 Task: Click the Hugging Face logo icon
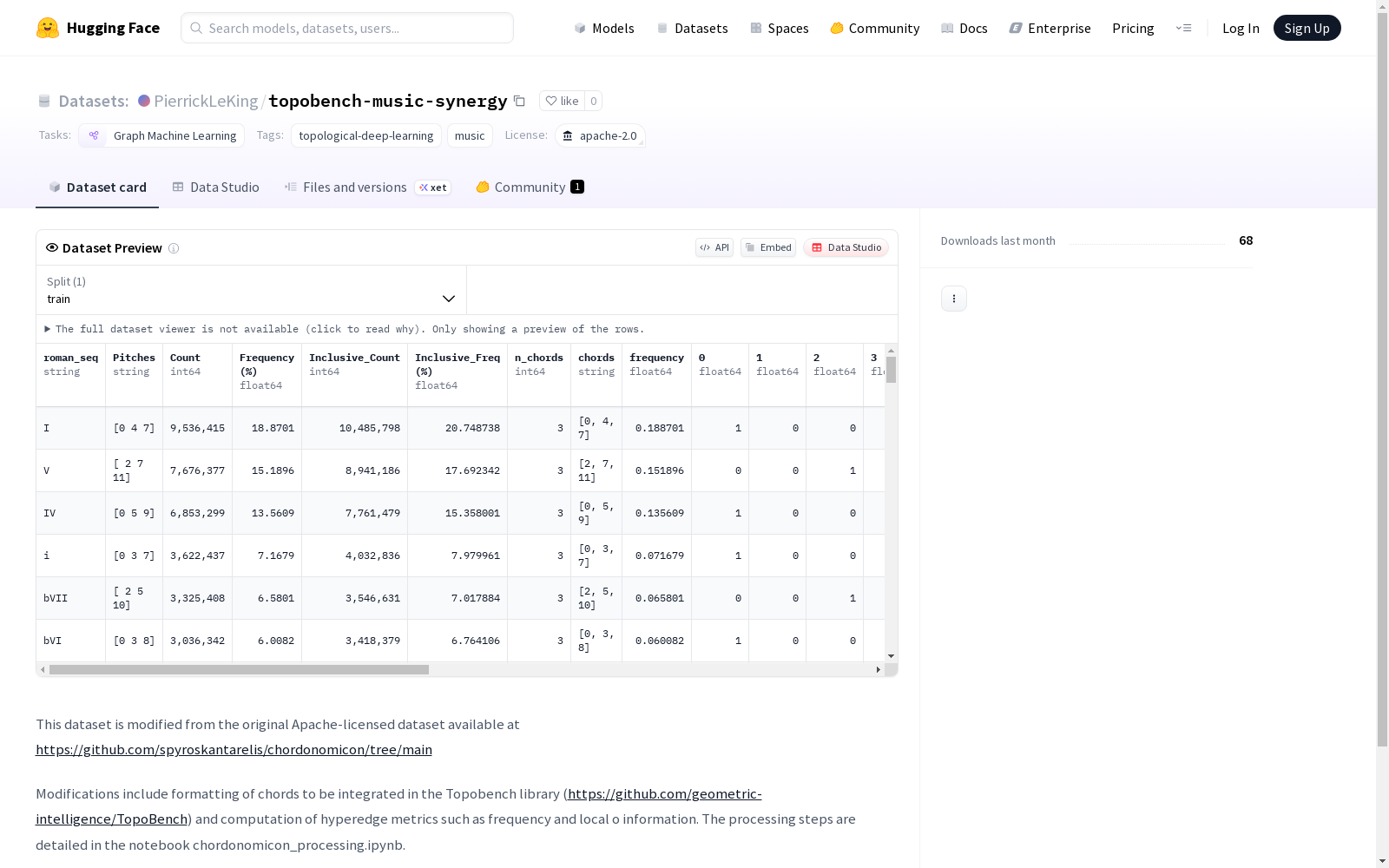coord(48,28)
